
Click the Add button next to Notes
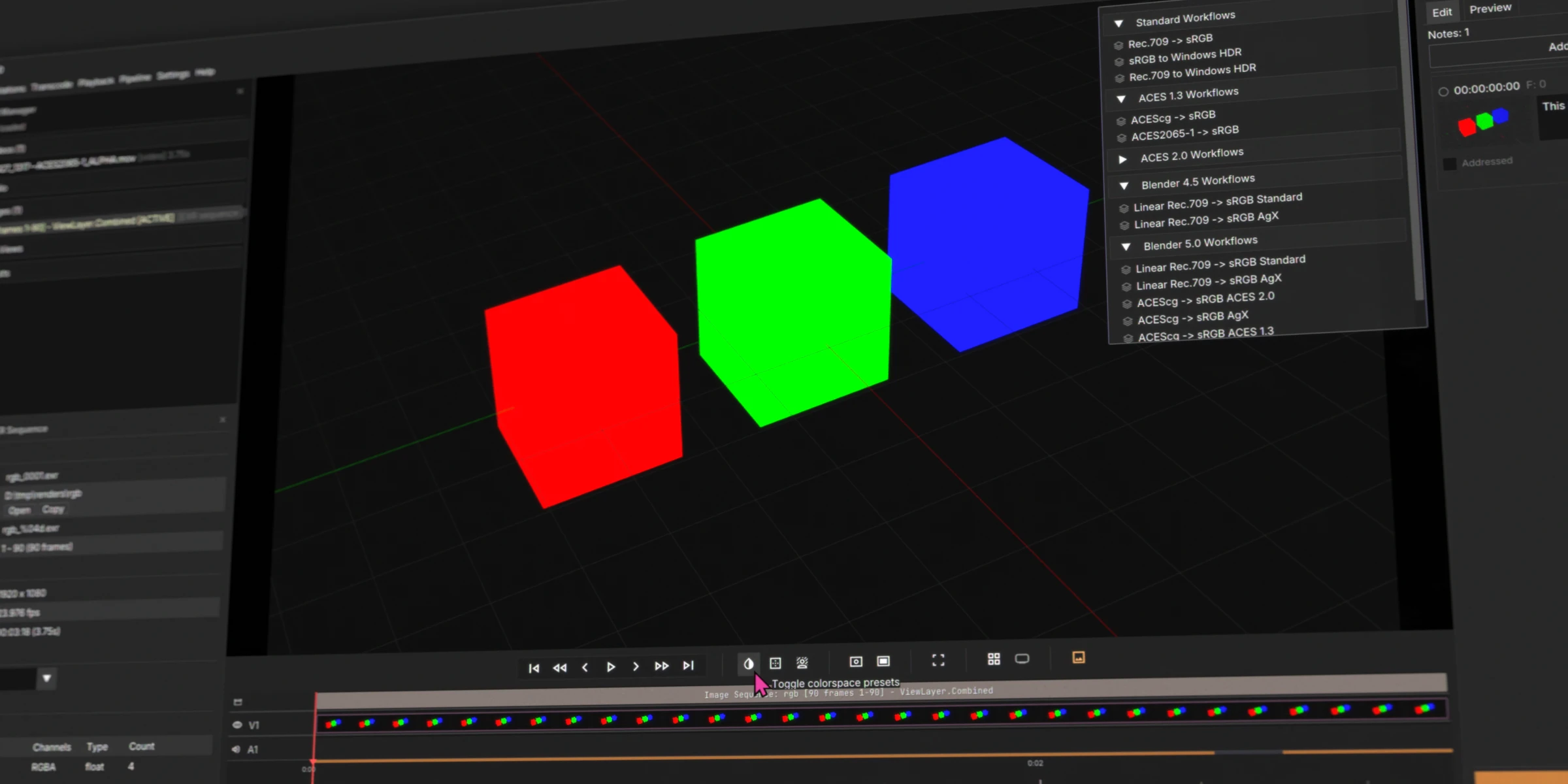[x=1559, y=46]
